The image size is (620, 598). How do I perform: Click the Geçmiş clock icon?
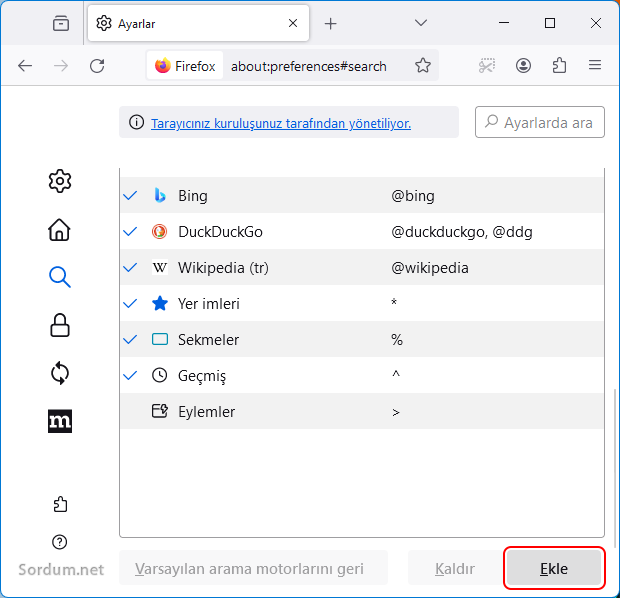(x=160, y=375)
